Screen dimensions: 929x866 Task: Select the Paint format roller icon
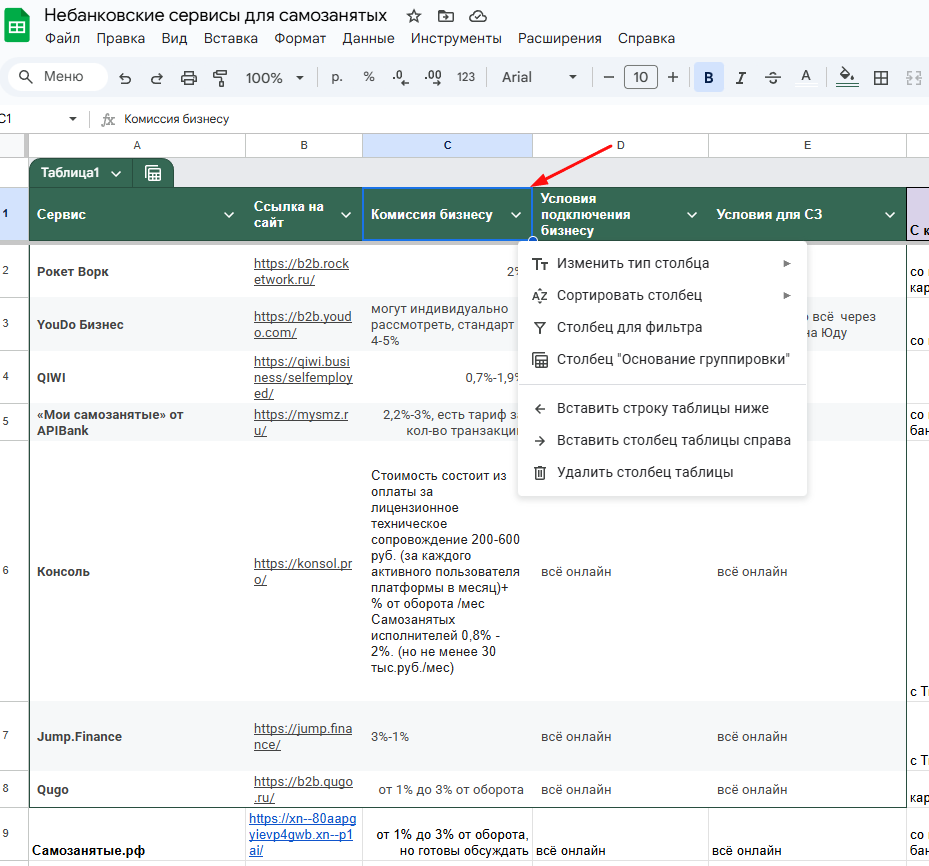[220, 78]
